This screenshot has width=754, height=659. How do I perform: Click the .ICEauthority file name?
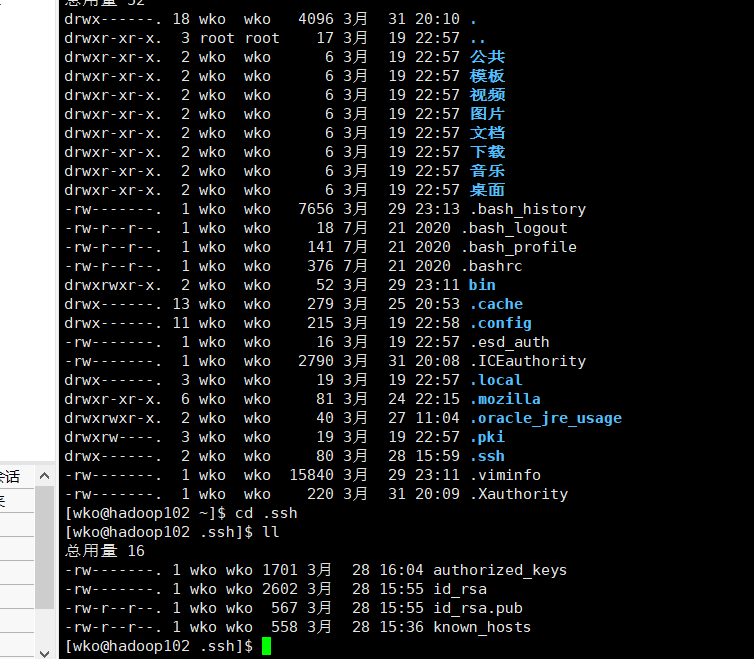pos(528,361)
